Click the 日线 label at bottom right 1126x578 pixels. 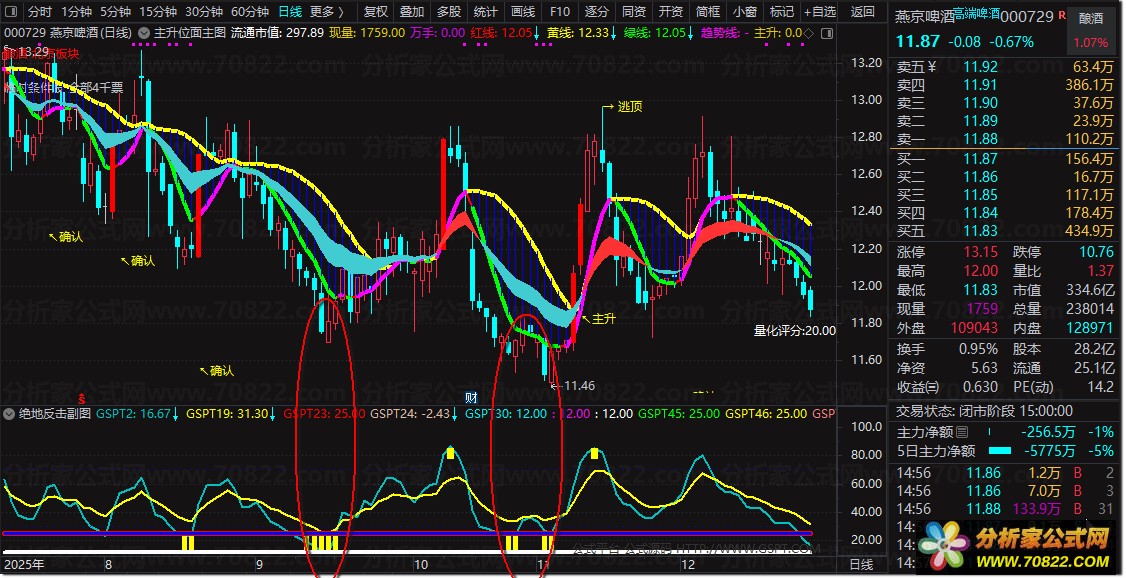point(861,564)
